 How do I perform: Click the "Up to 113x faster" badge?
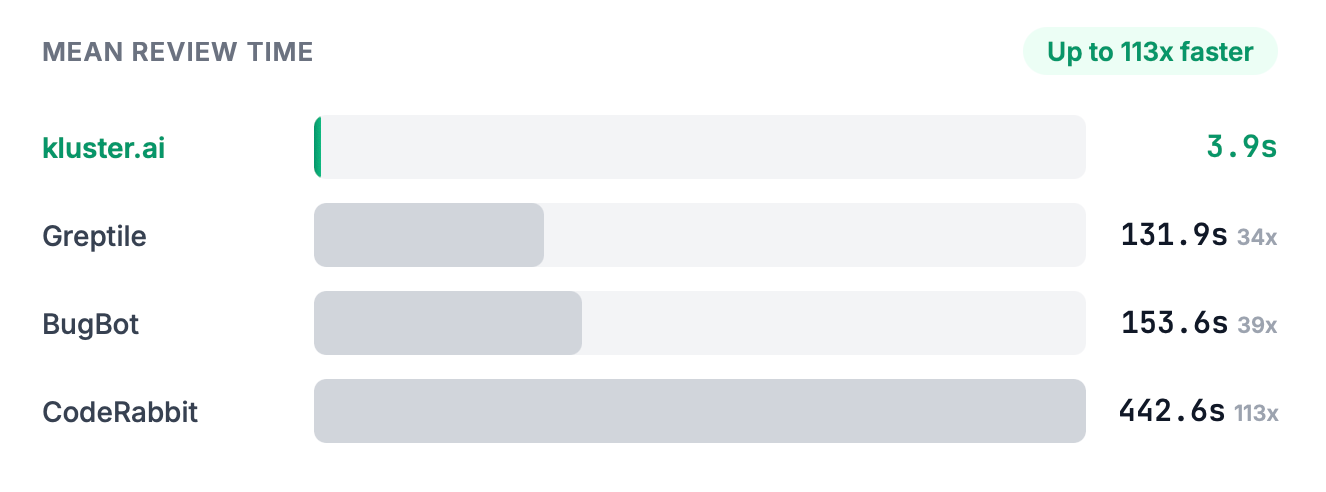pyautogui.click(x=1149, y=51)
